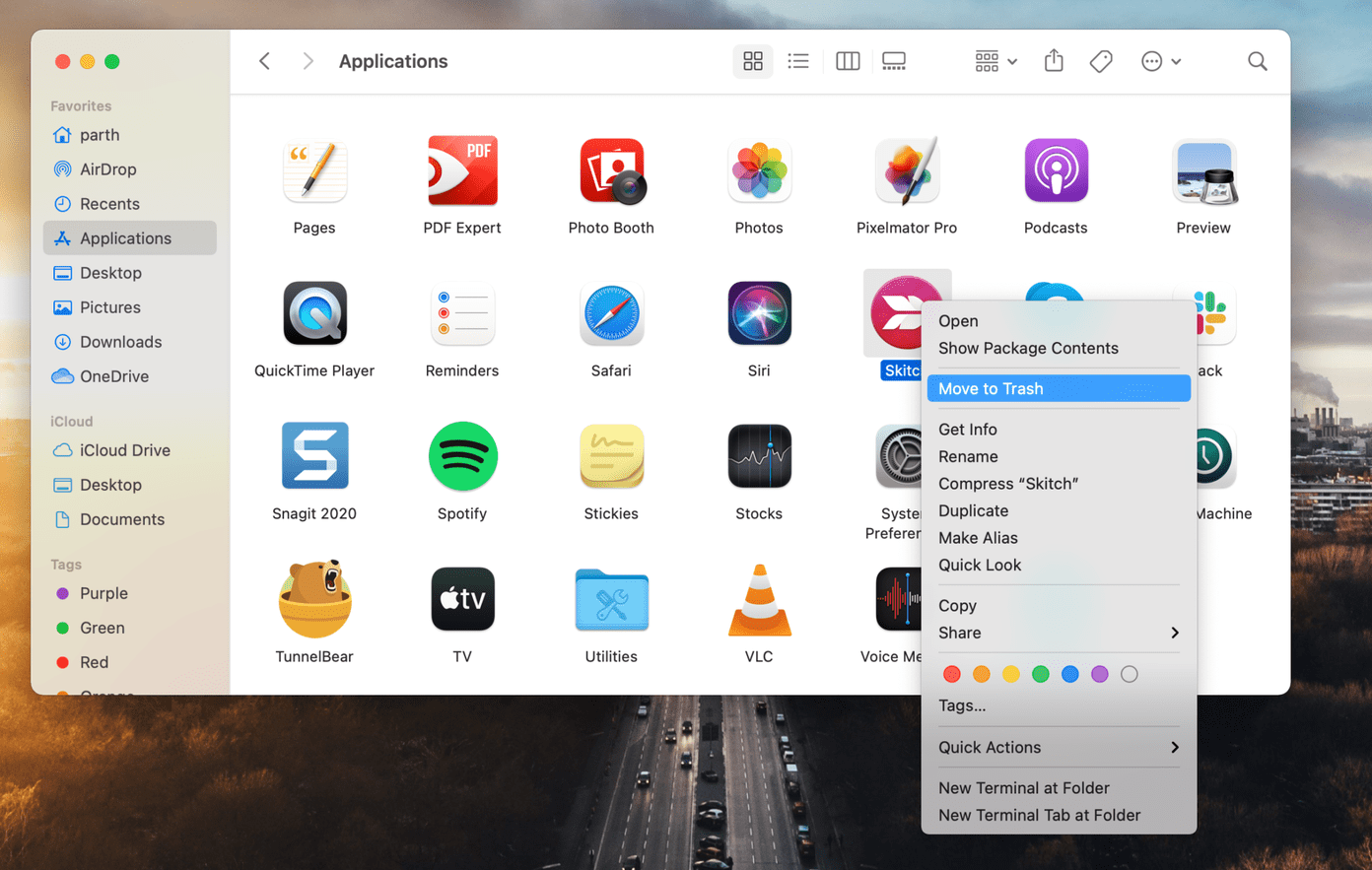
Task: Select the Photo Booth app icon
Action: coord(611,171)
